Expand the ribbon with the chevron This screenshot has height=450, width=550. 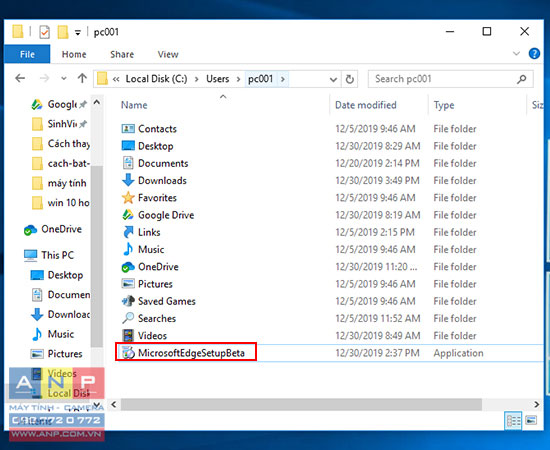[x=516, y=54]
